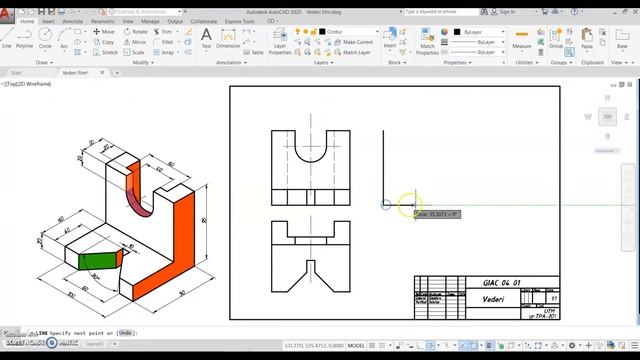
Task: Select the Line tool
Action: 7,38
